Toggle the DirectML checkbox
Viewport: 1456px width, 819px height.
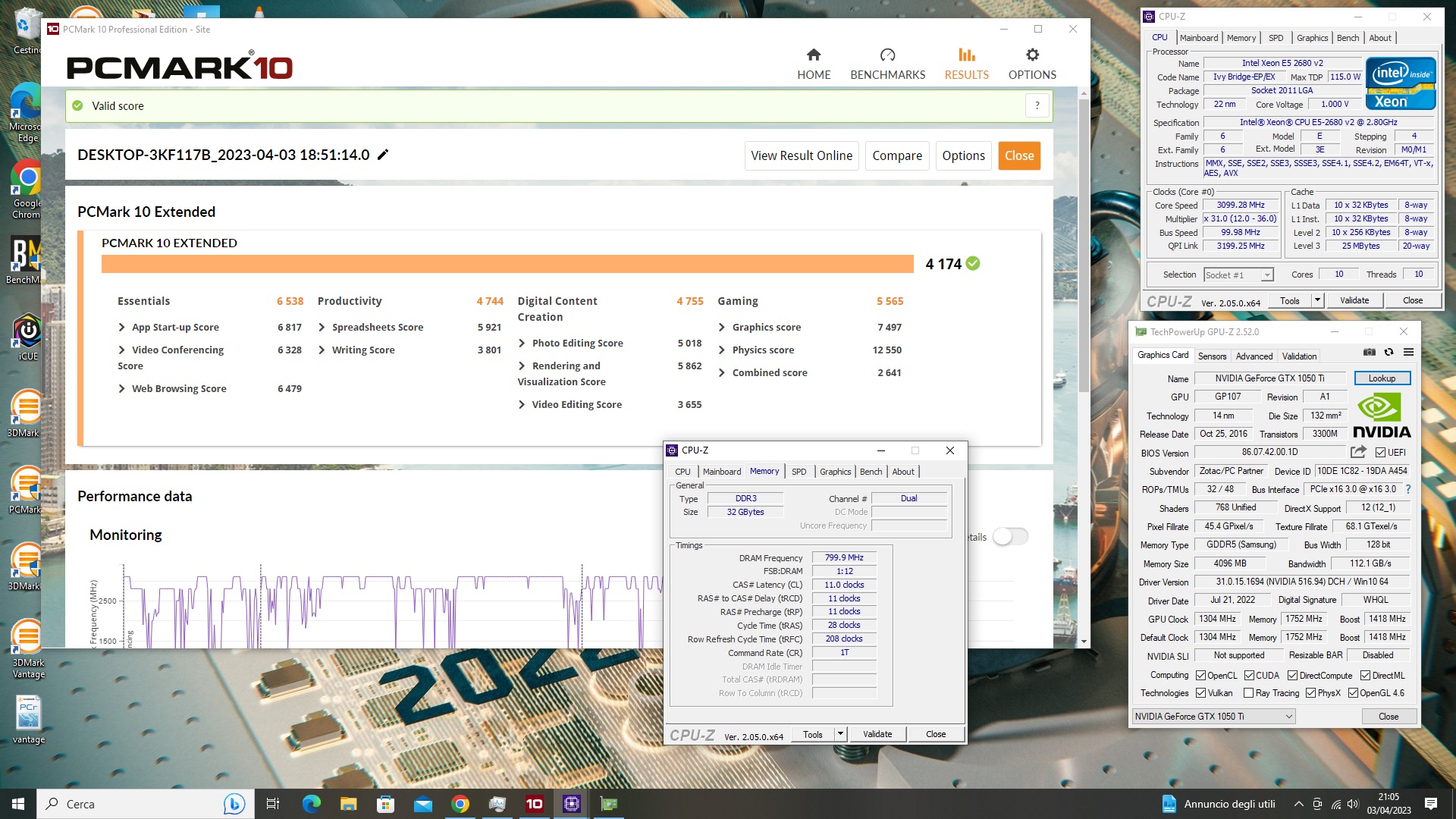[1365, 676]
